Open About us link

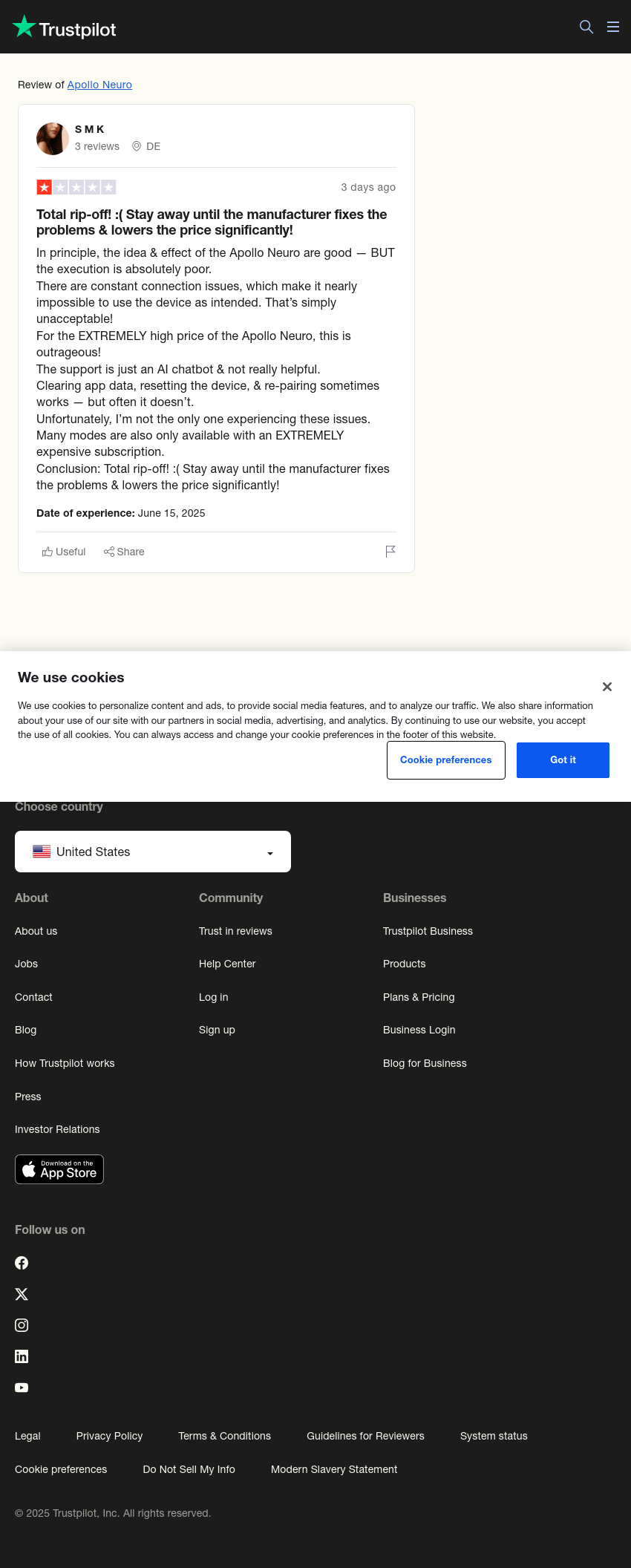36,931
